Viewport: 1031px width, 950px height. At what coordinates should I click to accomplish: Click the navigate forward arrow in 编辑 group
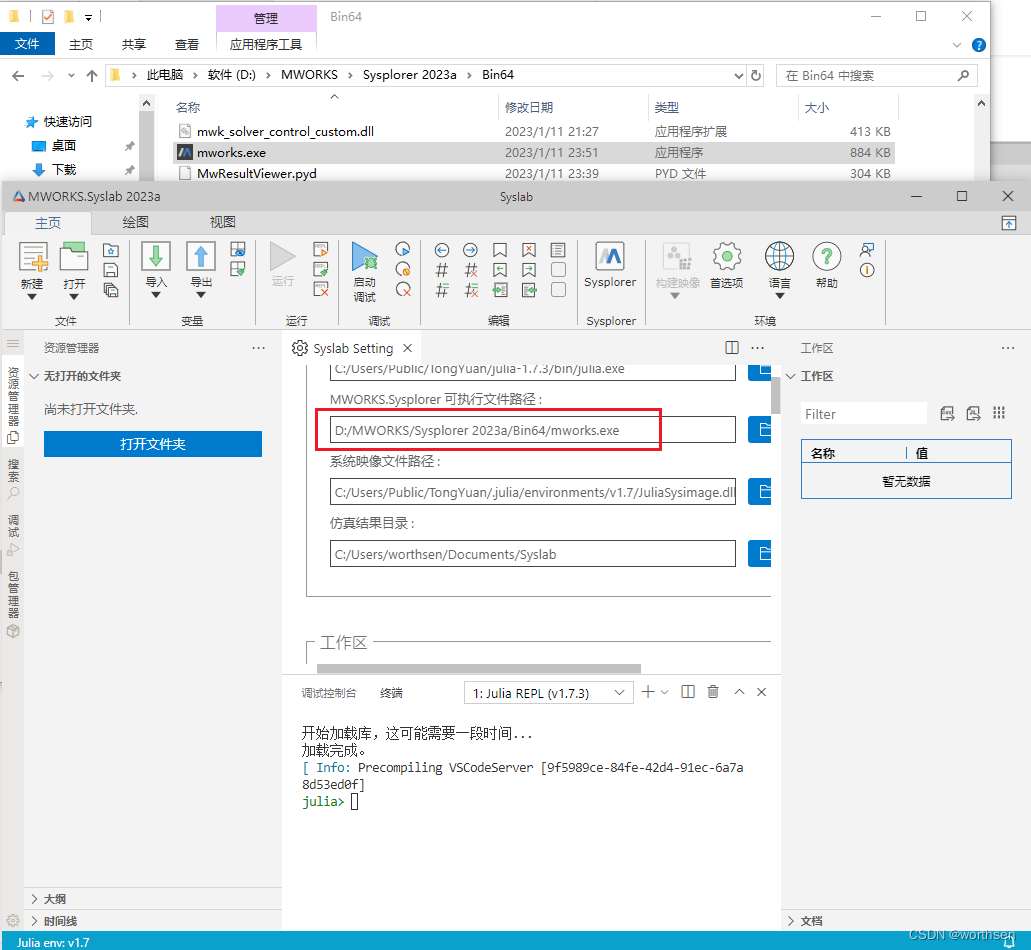(470, 250)
